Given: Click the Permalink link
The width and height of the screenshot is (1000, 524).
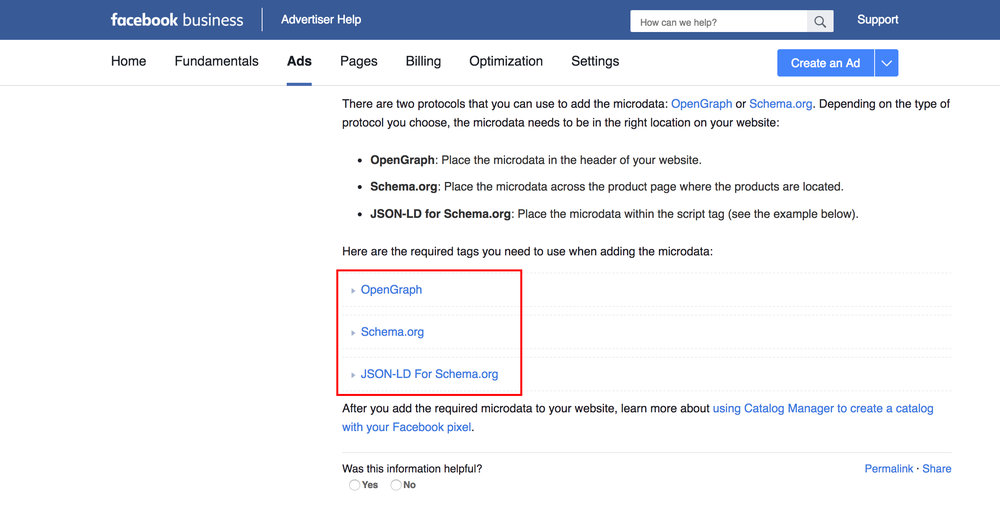Looking at the screenshot, I should pyautogui.click(x=888, y=469).
